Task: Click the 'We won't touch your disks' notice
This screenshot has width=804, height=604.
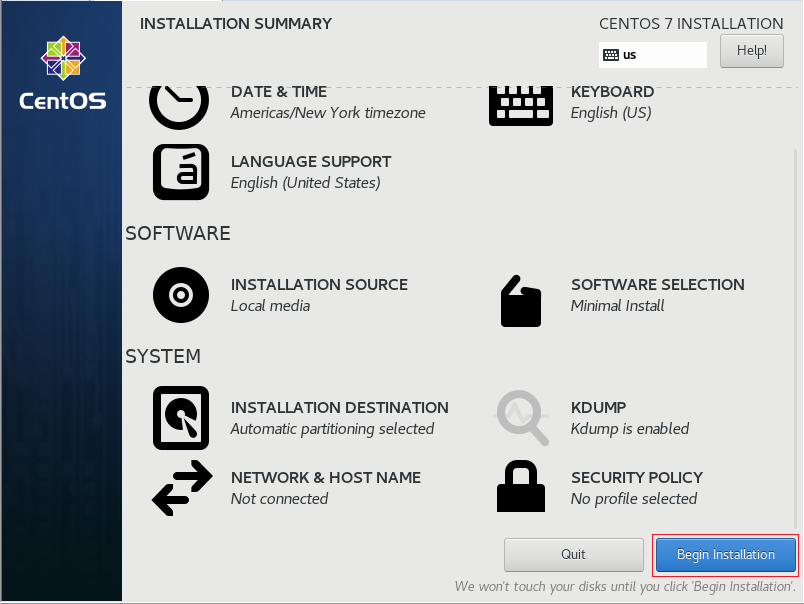Action: click(625, 587)
